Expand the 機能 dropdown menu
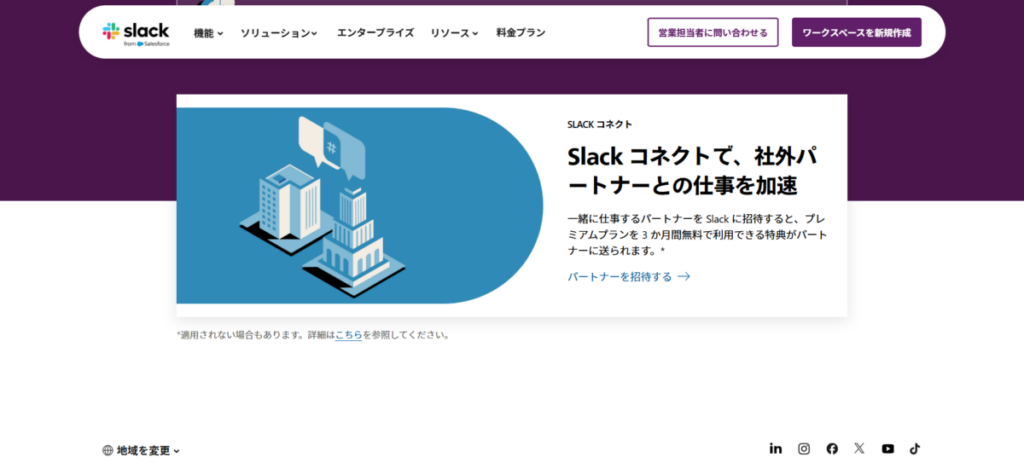The image size is (1024, 463). pyautogui.click(x=208, y=33)
